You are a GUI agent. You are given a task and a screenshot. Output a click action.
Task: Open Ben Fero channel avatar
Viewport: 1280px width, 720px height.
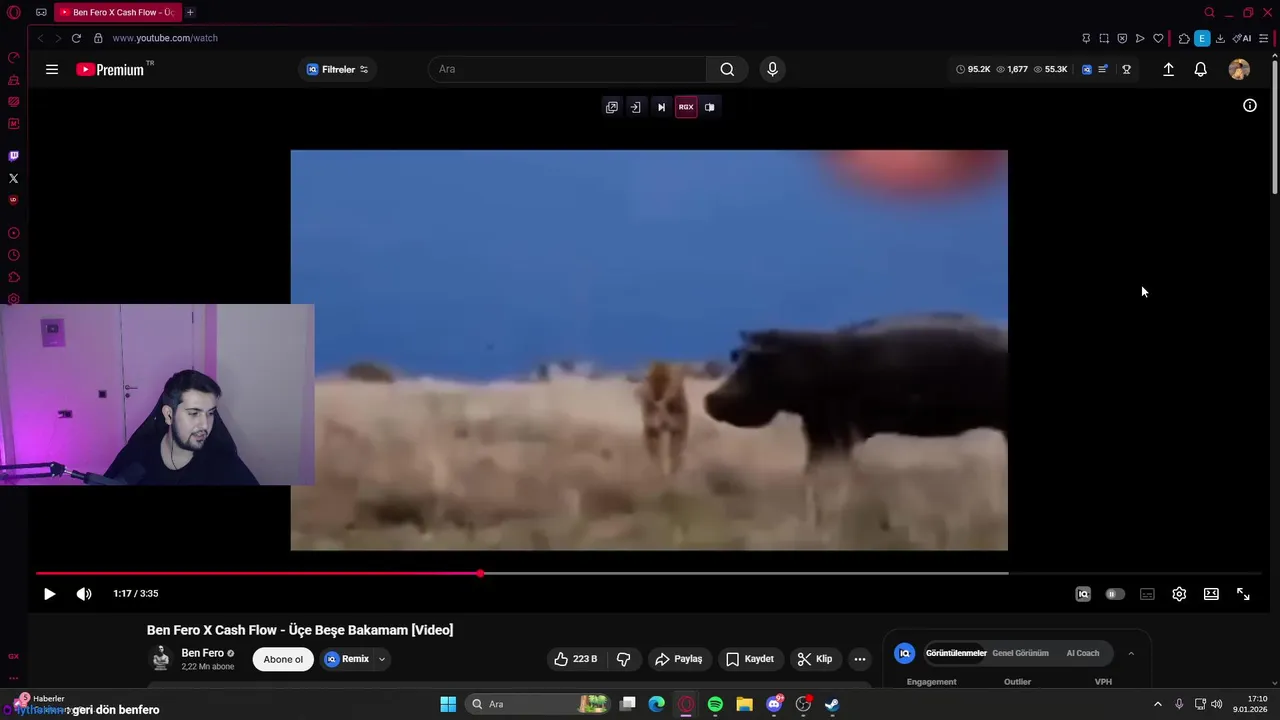coord(160,658)
